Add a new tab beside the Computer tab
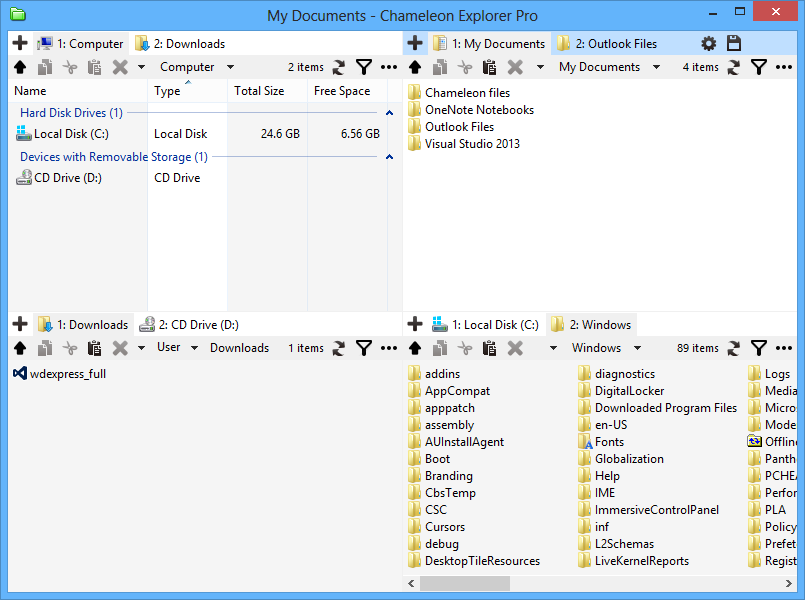The width and height of the screenshot is (805, 600). point(20,44)
